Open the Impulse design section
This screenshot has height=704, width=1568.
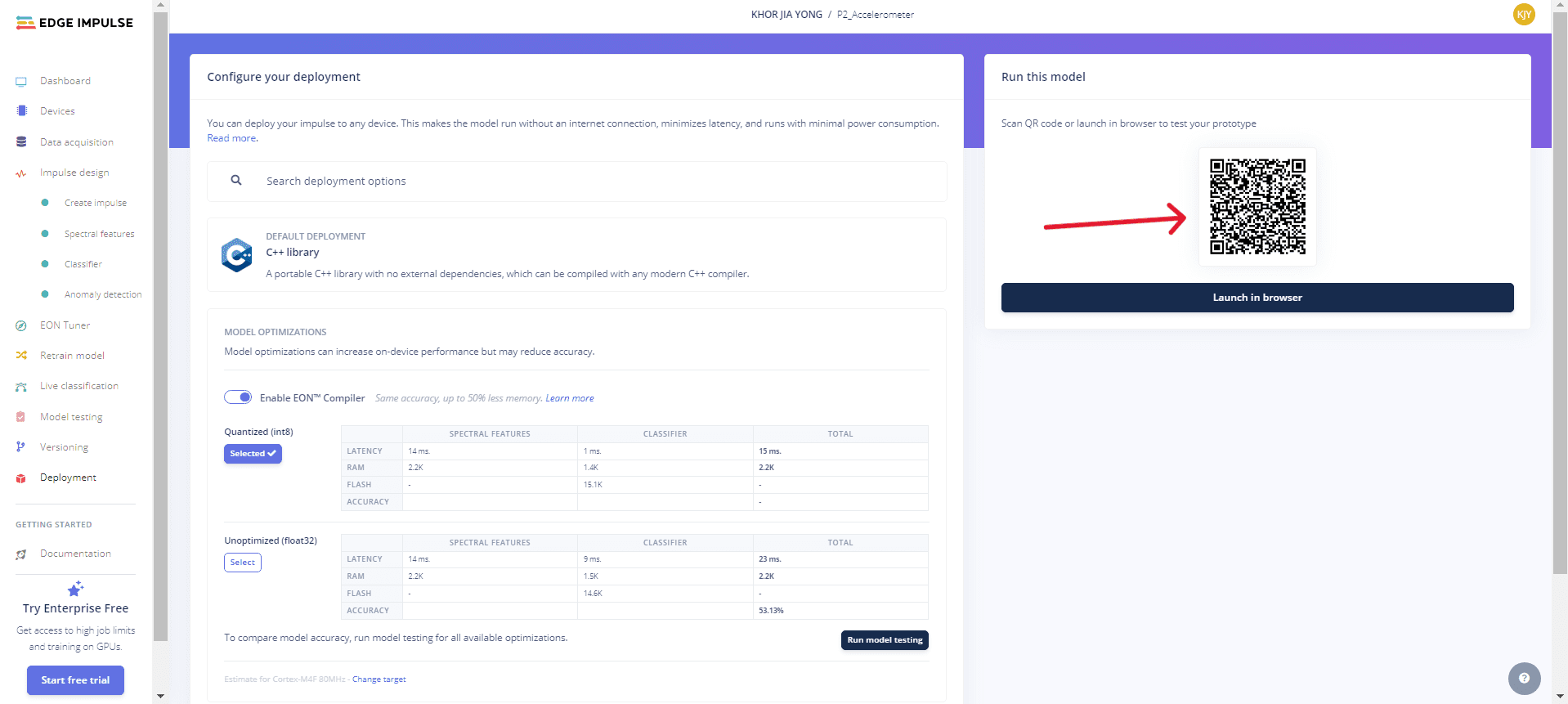(x=74, y=173)
